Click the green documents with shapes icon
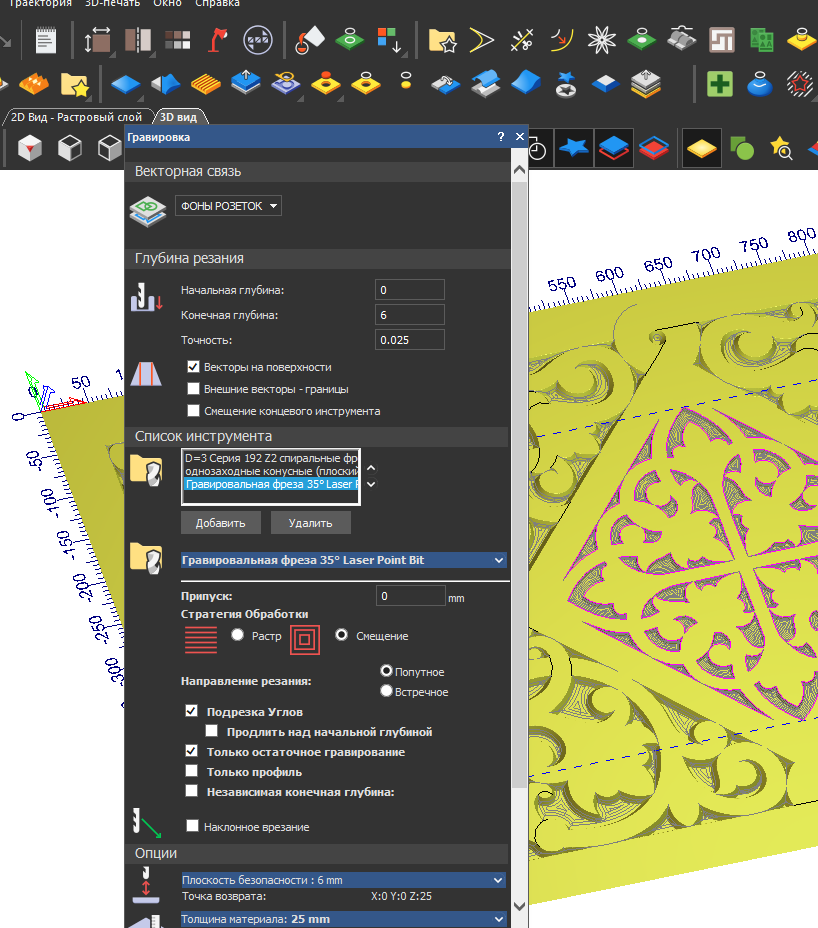 tap(762, 40)
